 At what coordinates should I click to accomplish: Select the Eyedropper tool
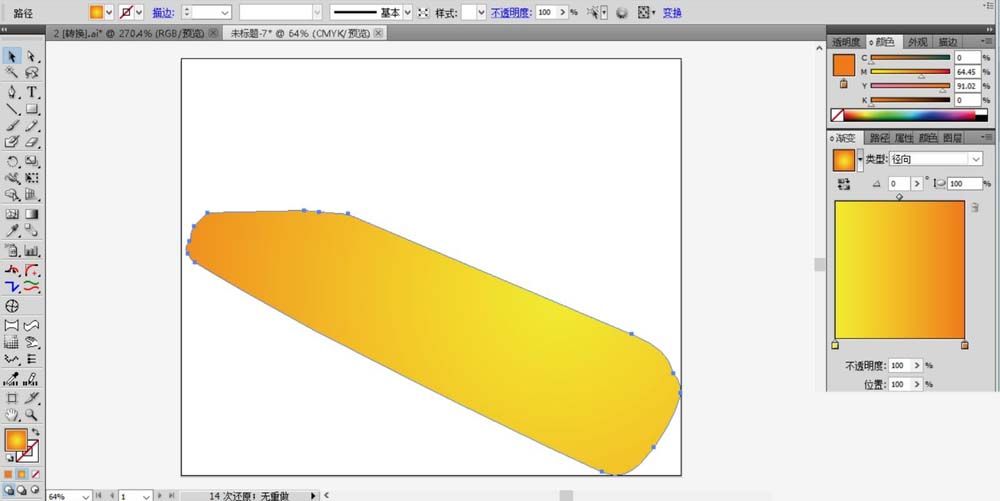11,231
